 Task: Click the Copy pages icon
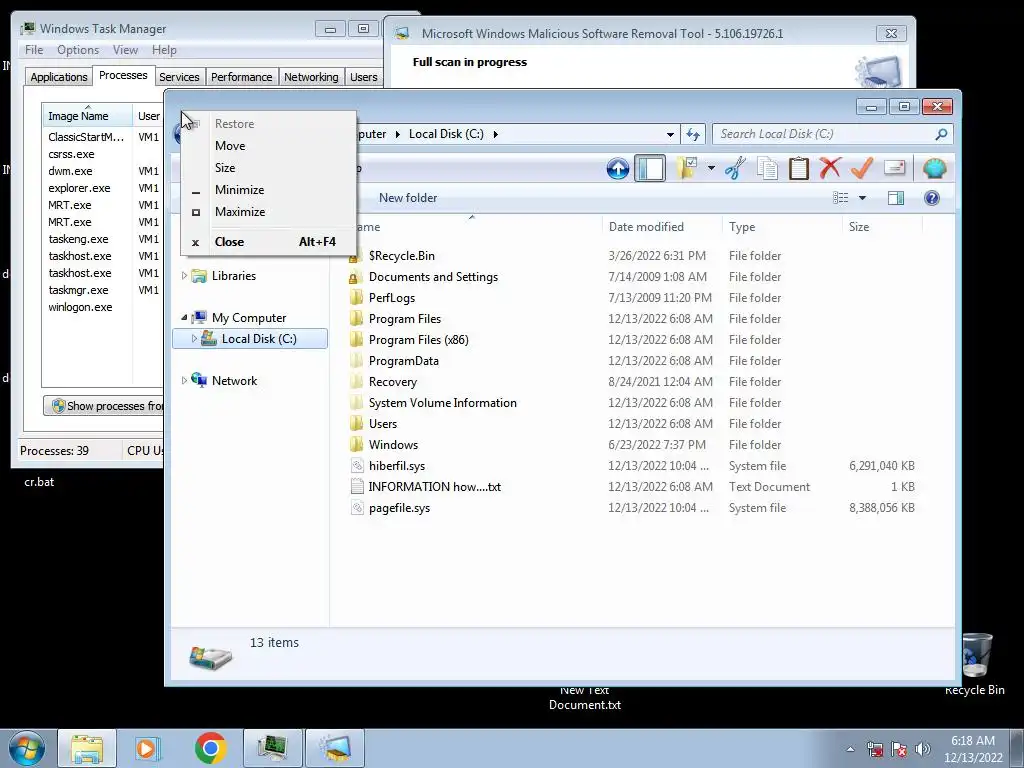point(767,168)
